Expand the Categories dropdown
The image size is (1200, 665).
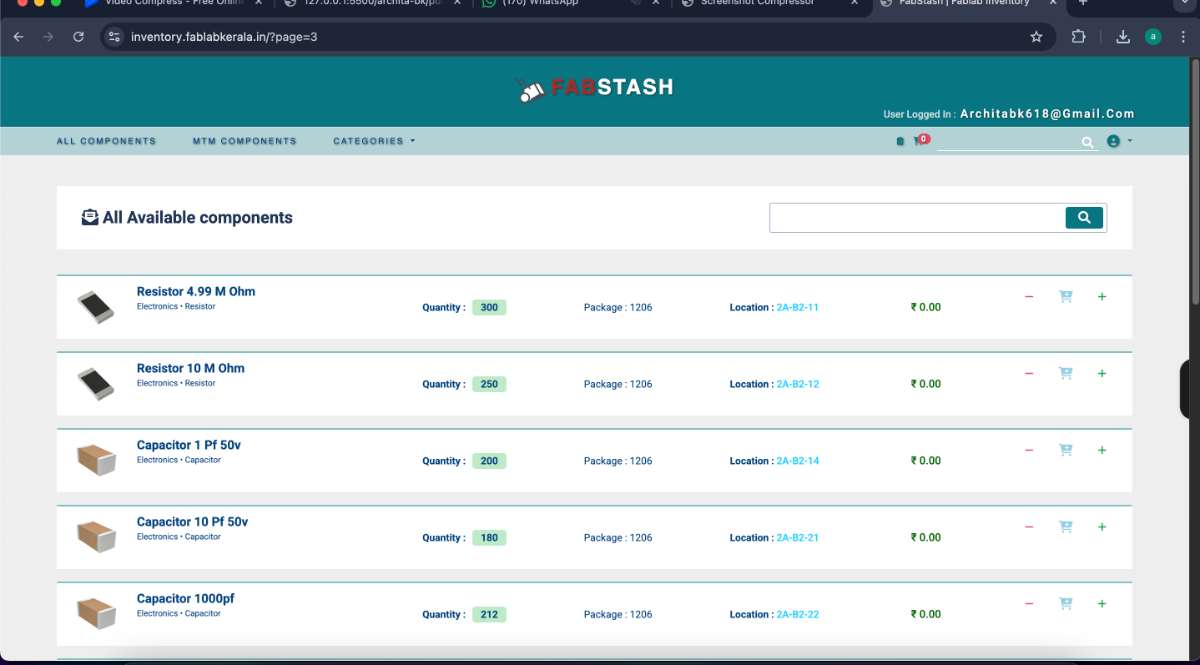point(374,141)
